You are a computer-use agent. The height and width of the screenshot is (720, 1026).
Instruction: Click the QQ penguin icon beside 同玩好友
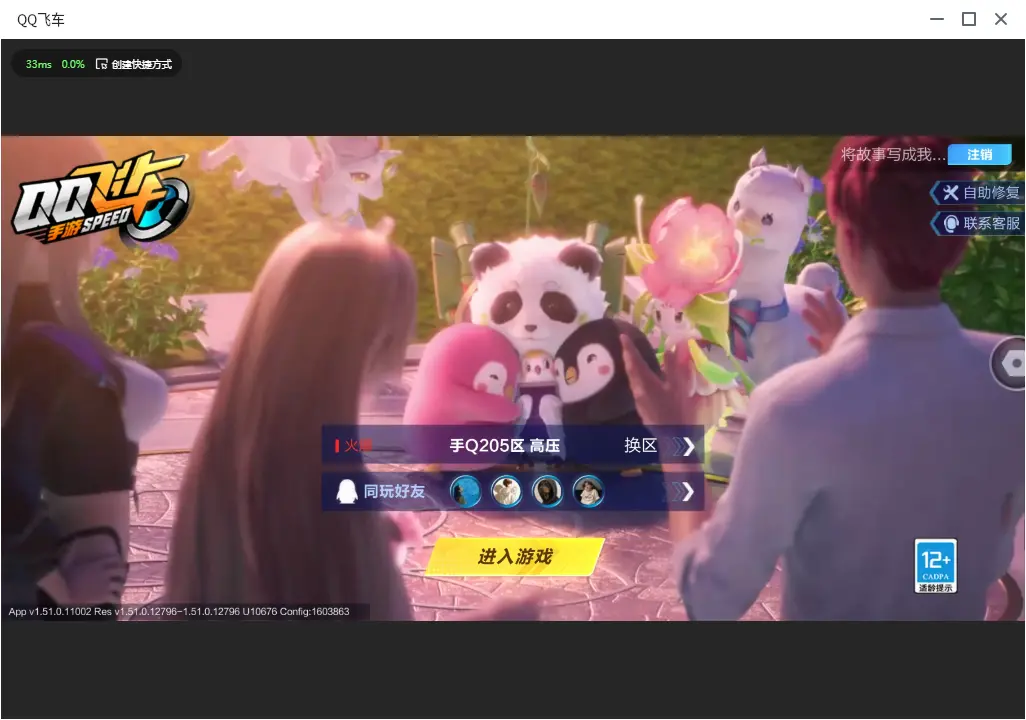346,492
